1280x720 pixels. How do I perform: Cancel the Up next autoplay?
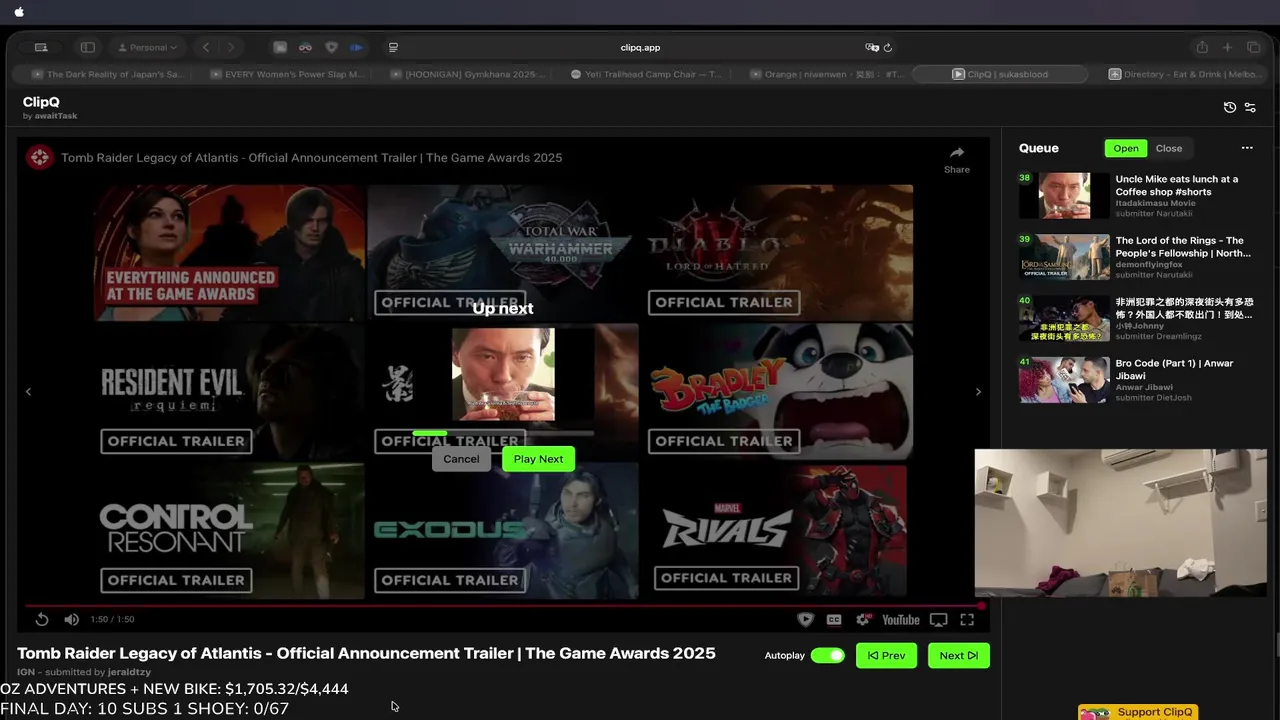pos(461,459)
